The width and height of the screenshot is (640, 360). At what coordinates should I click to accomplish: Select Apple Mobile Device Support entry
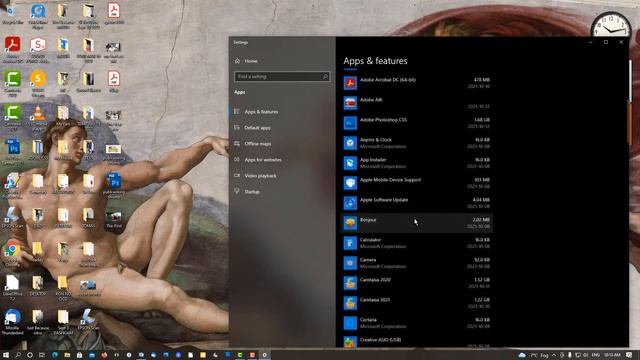(416, 183)
